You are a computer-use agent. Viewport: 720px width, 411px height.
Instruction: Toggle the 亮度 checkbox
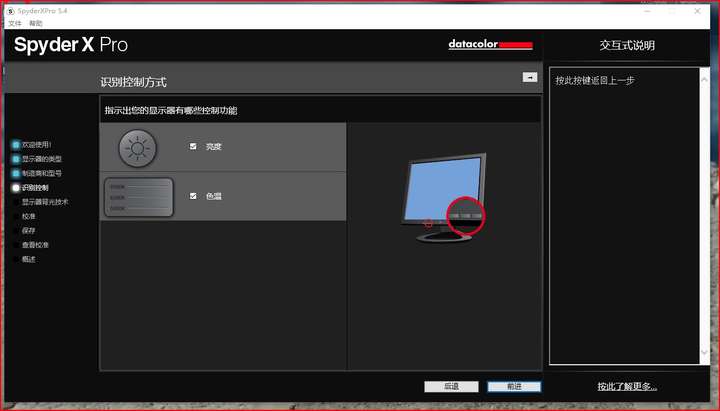(x=193, y=146)
